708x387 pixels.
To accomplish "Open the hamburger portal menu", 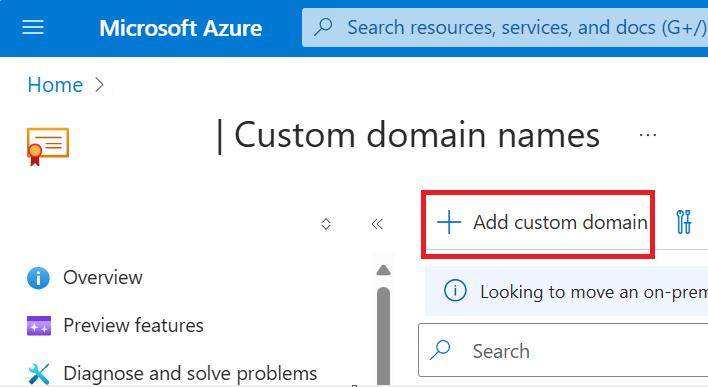I will 33,28.
